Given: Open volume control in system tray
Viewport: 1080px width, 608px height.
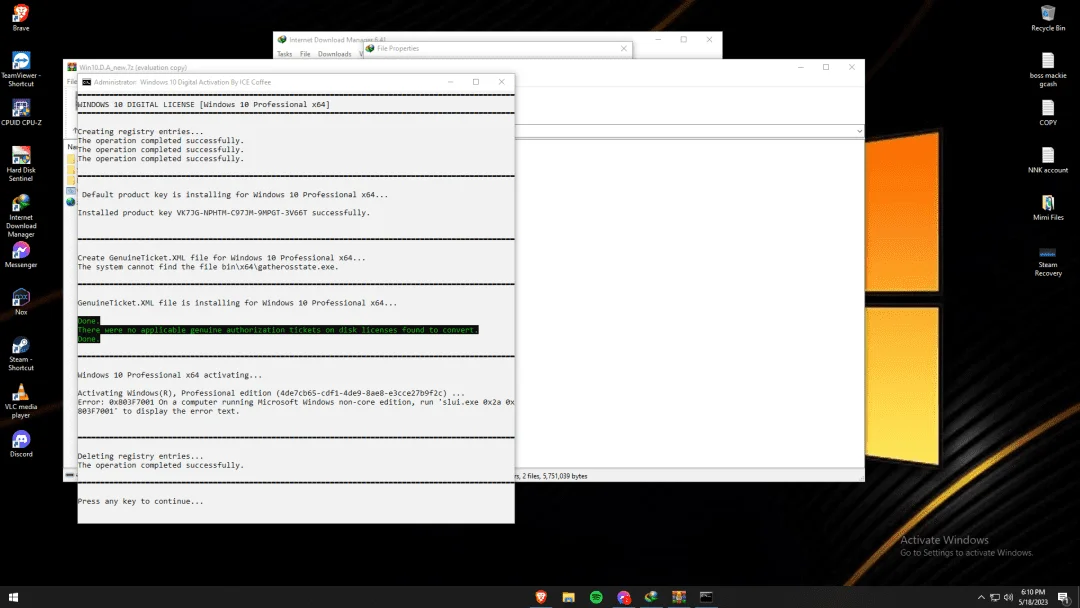Looking at the screenshot, I should [1008, 597].
